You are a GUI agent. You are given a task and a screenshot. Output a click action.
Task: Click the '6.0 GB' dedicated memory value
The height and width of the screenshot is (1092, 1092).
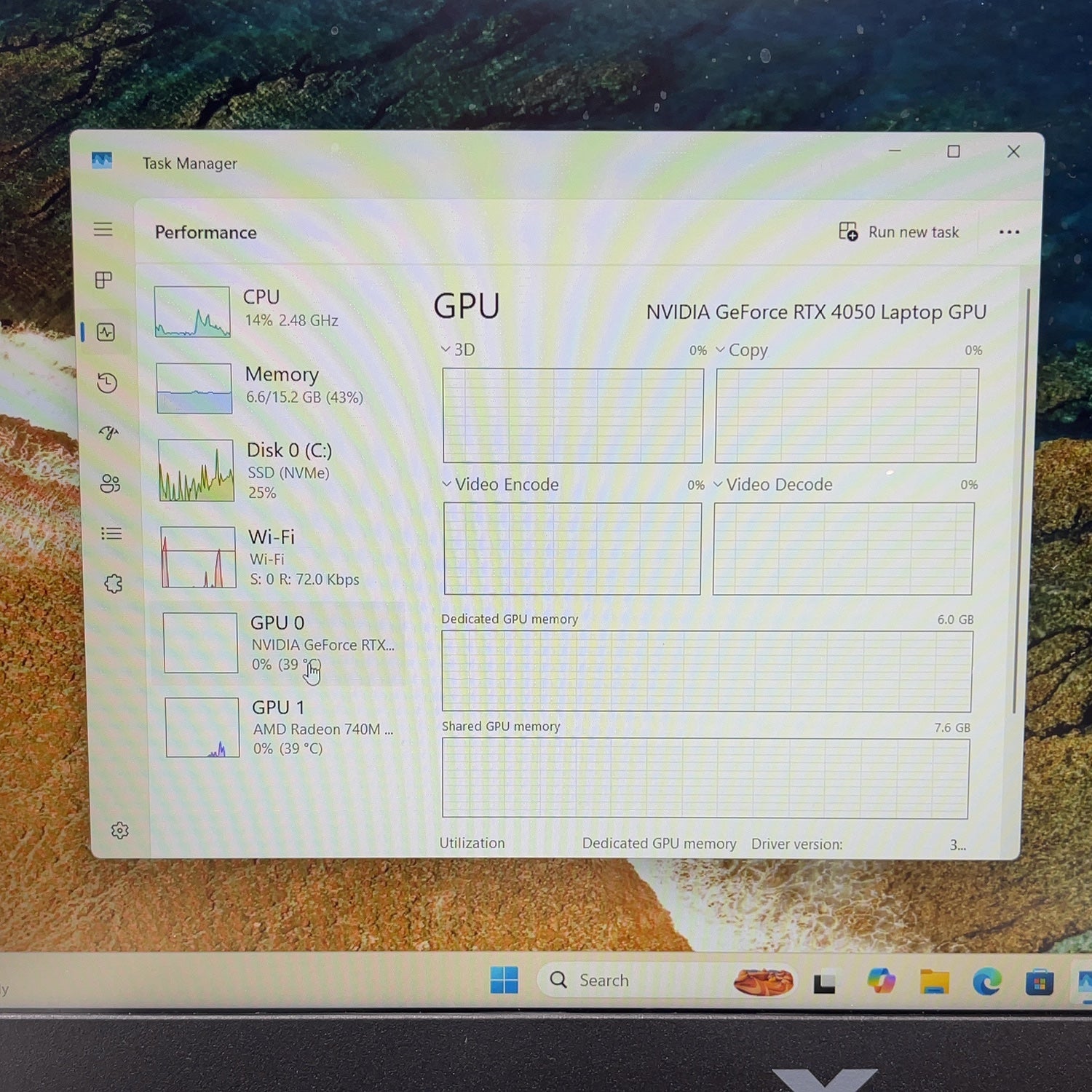coord(955,620)
